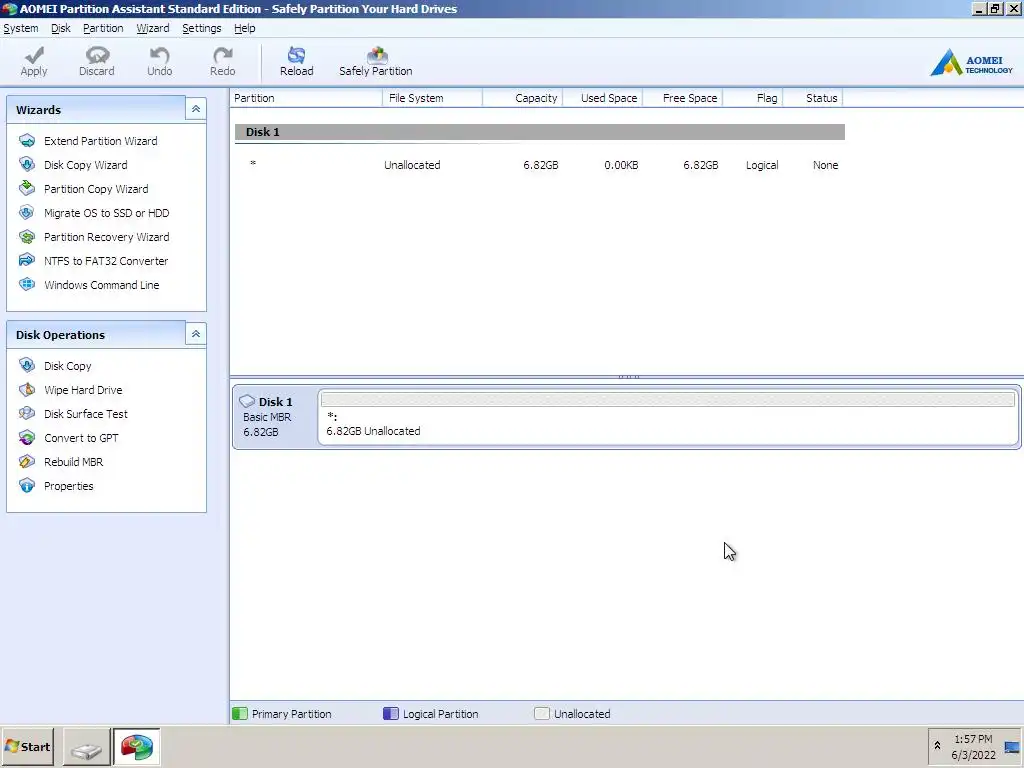This screenshot has height=768, width=1024.
Task: Click the Redo arrow toolbar icon
Action: (x=223, y=55)
